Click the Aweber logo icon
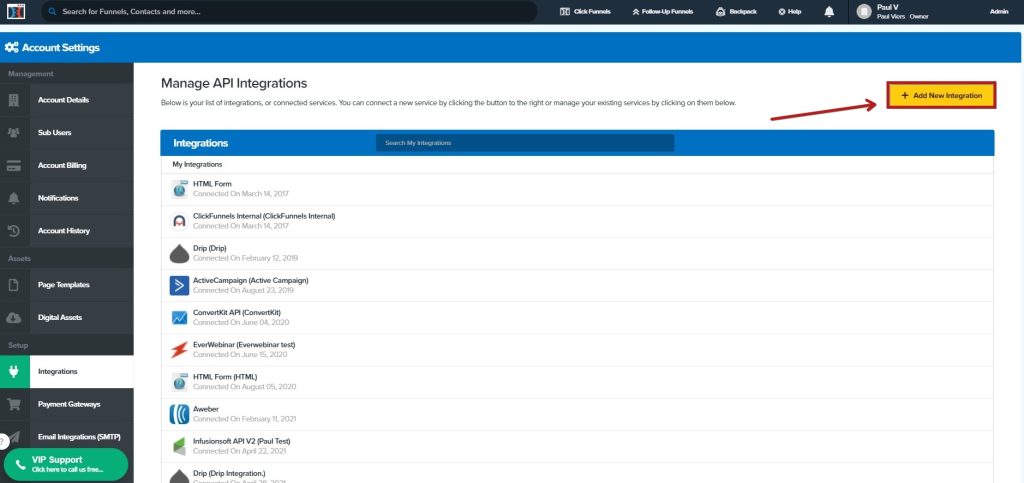The width and height of the screenshot is (1024, 483). (x=180, y=414)
